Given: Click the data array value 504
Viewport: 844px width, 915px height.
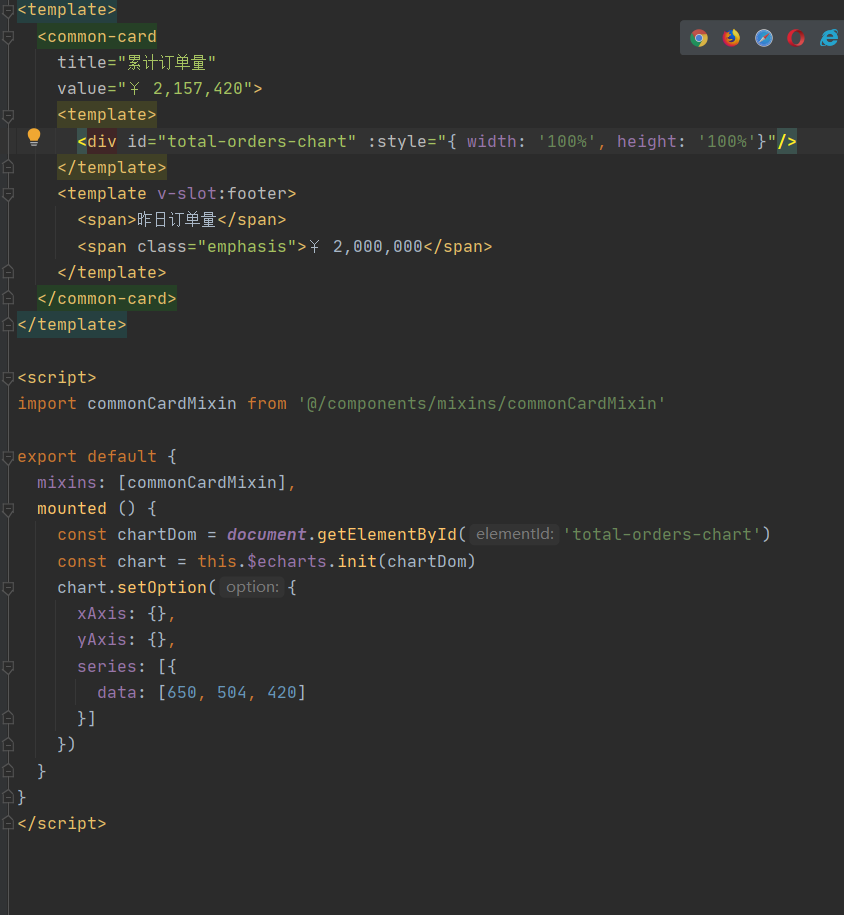Looking at the screenshot, I should click(x=232, y=692).
